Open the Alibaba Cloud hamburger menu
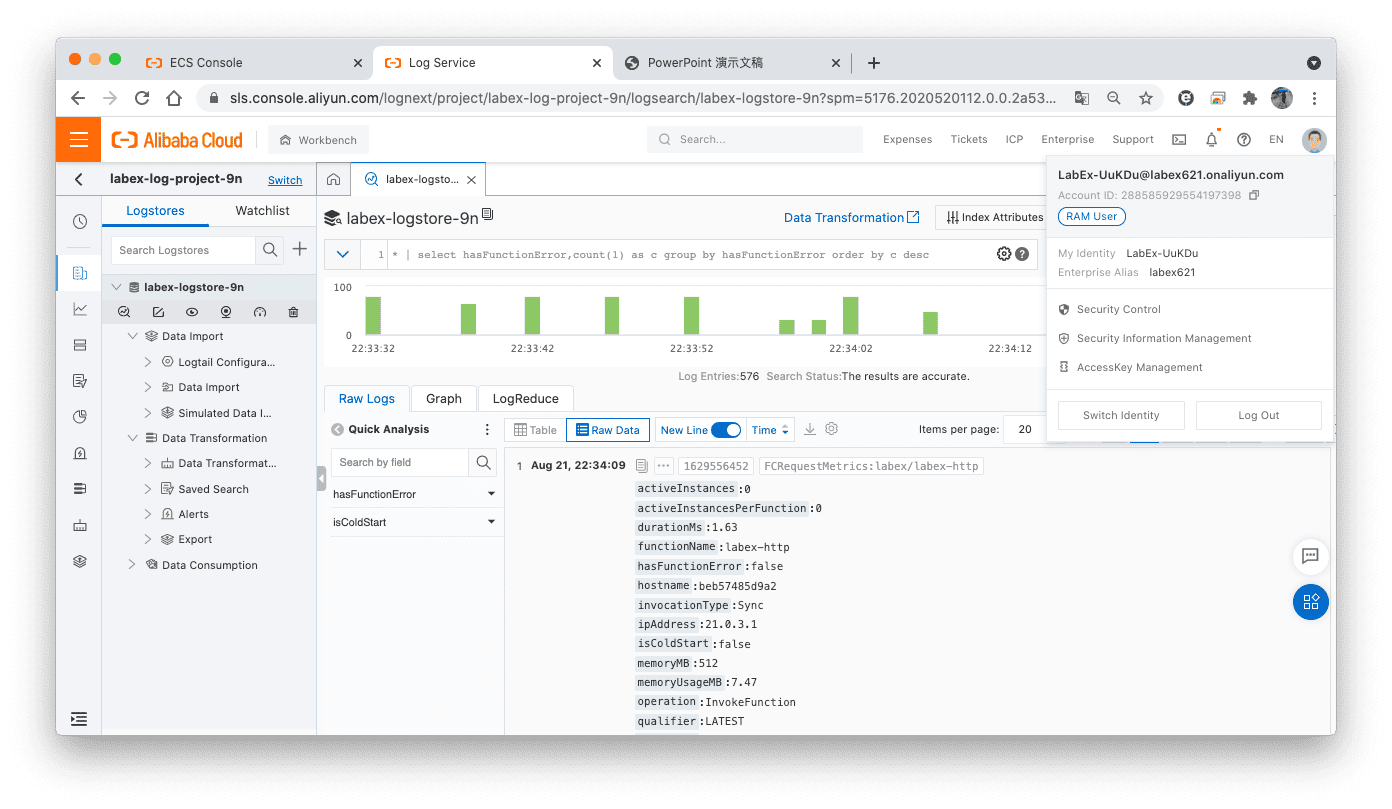 click(x=79, y=140)
